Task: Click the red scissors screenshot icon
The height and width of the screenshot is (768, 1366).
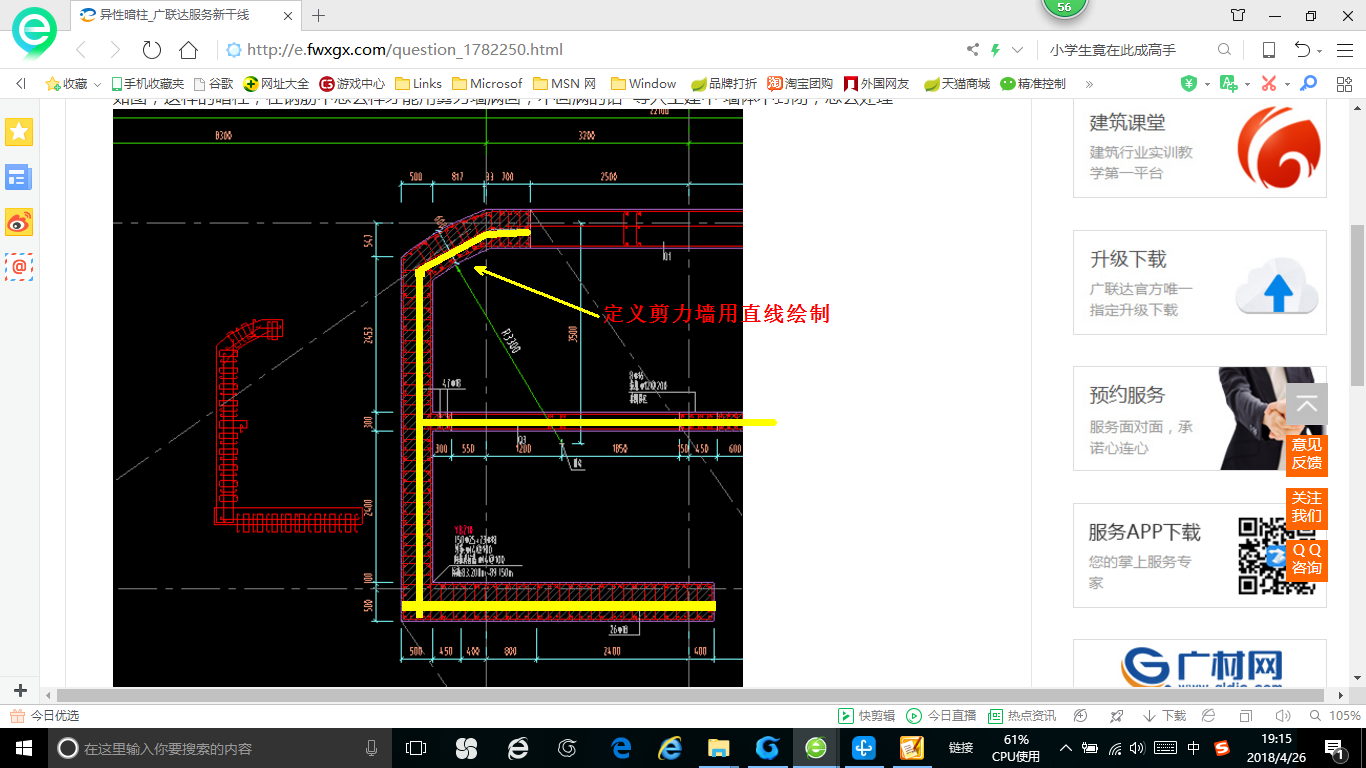Action: pos(1269,84)
